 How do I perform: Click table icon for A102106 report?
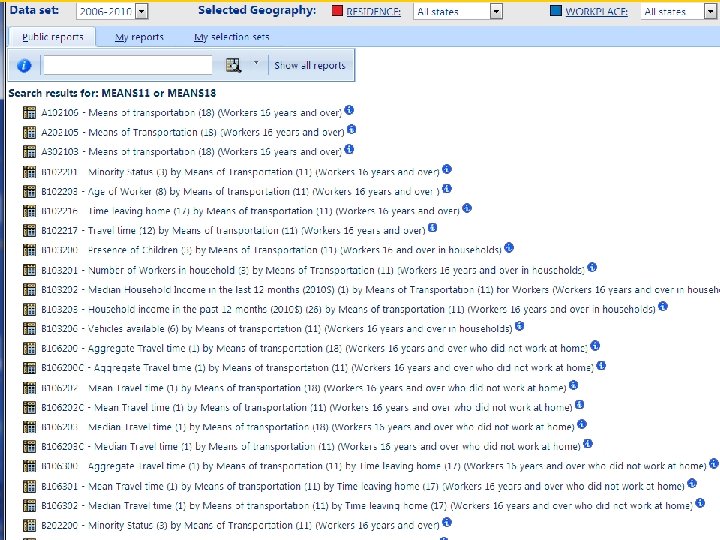pos(29,112)
